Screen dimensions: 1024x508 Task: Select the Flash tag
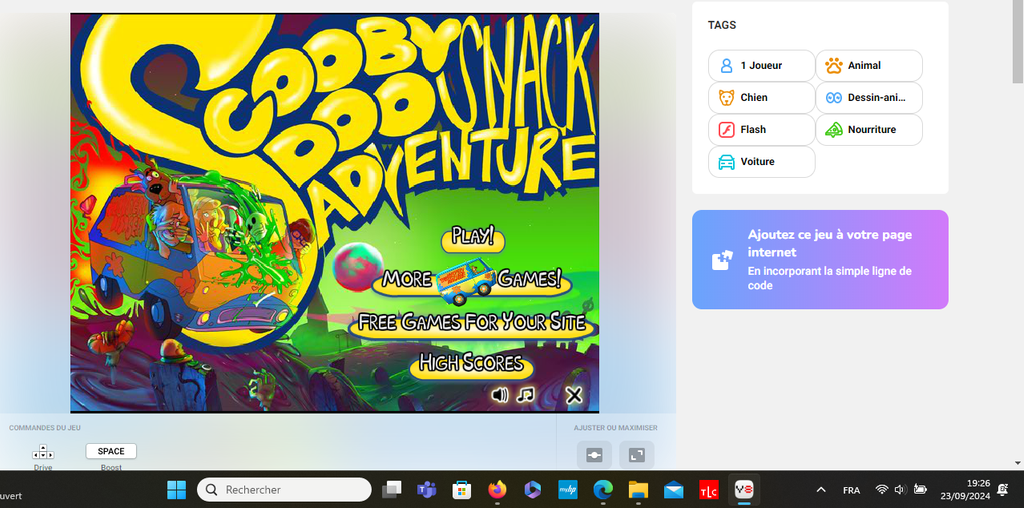(761, 130)
